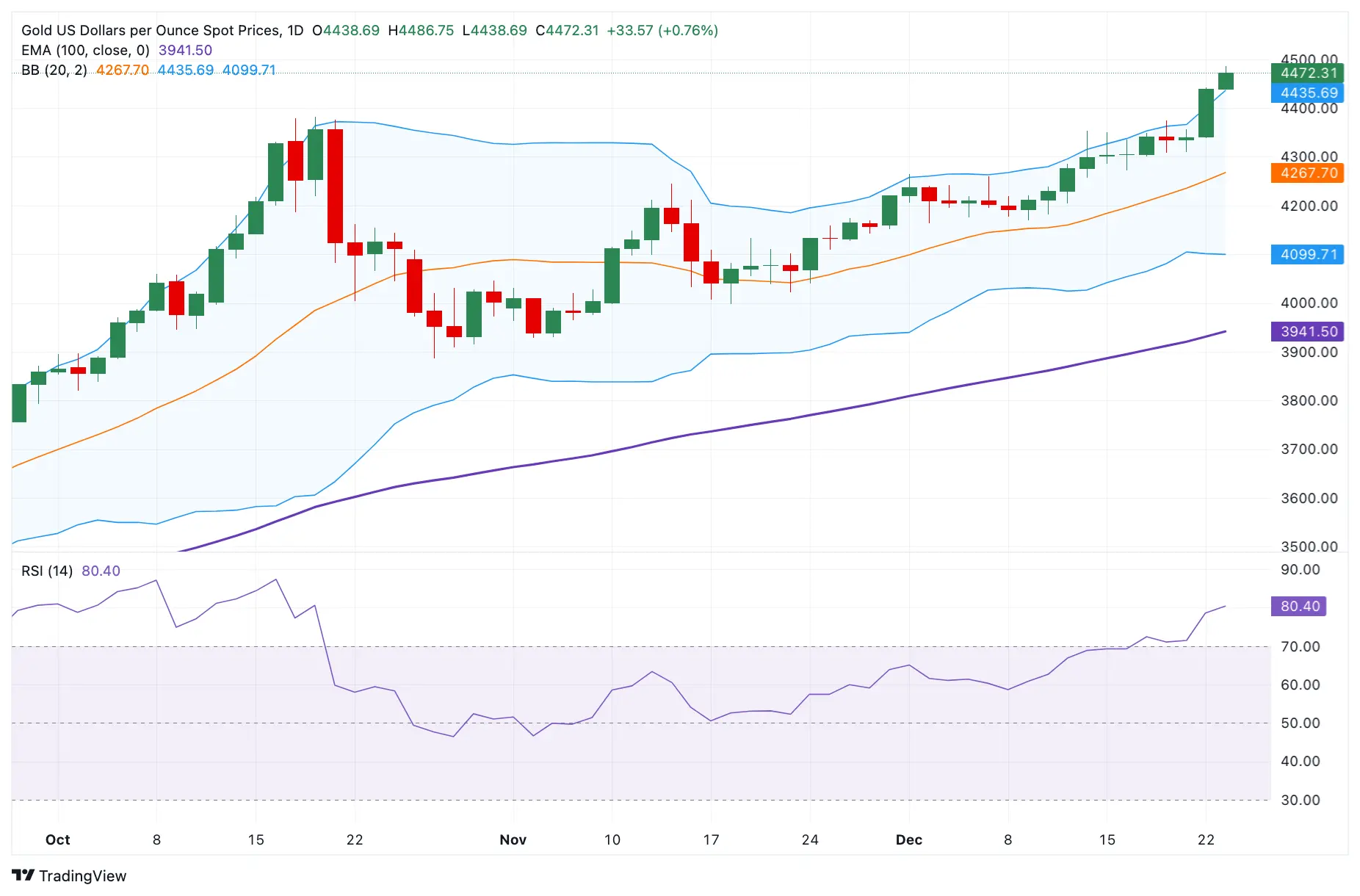Image resolution: width=1360 pixels, height=896 pixels.
Task: Select the green 4472.31 current price tag
Action: pos(1307,73)
